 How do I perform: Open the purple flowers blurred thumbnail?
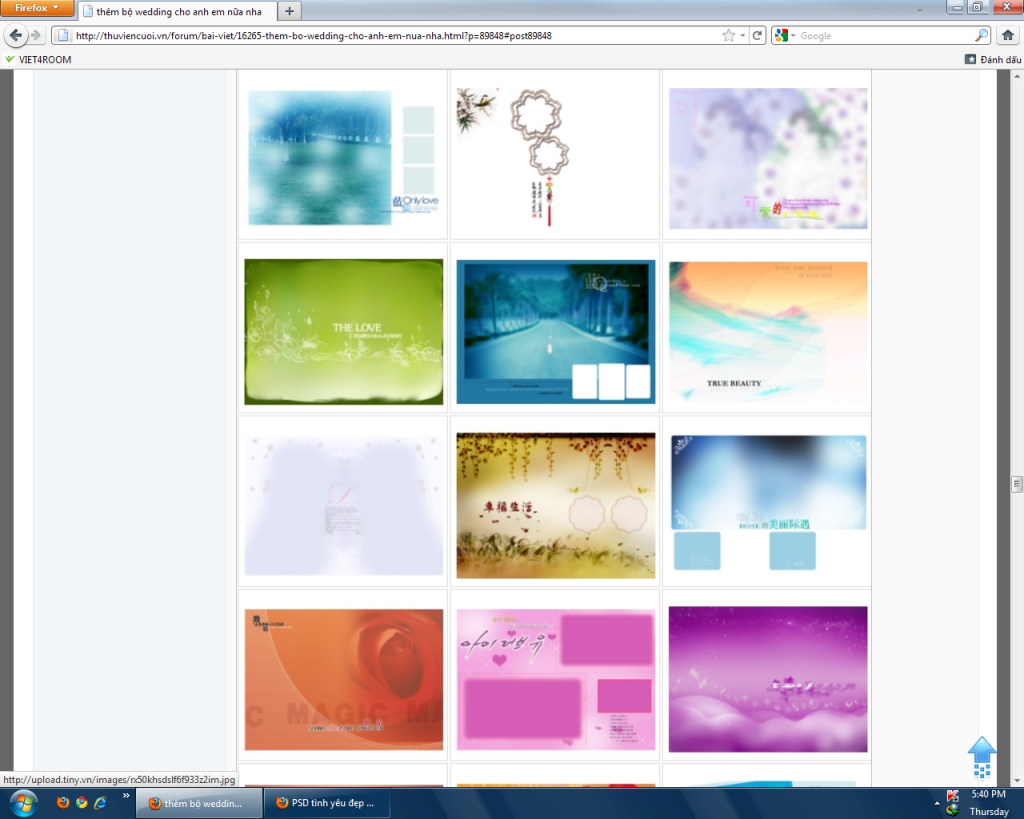point(768,159)
